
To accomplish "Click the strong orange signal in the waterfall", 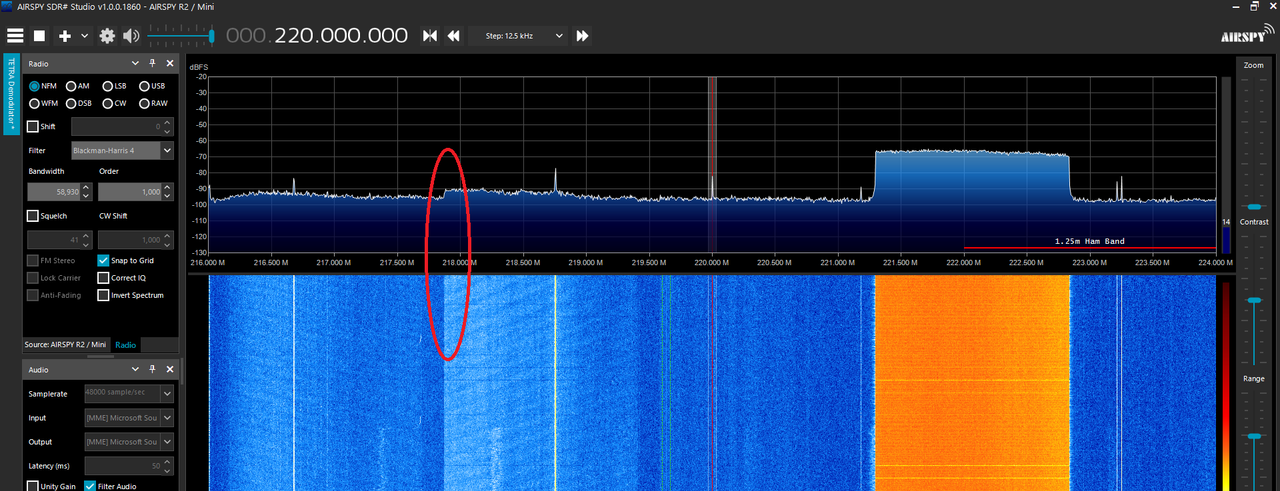I will tap(972, 383).
